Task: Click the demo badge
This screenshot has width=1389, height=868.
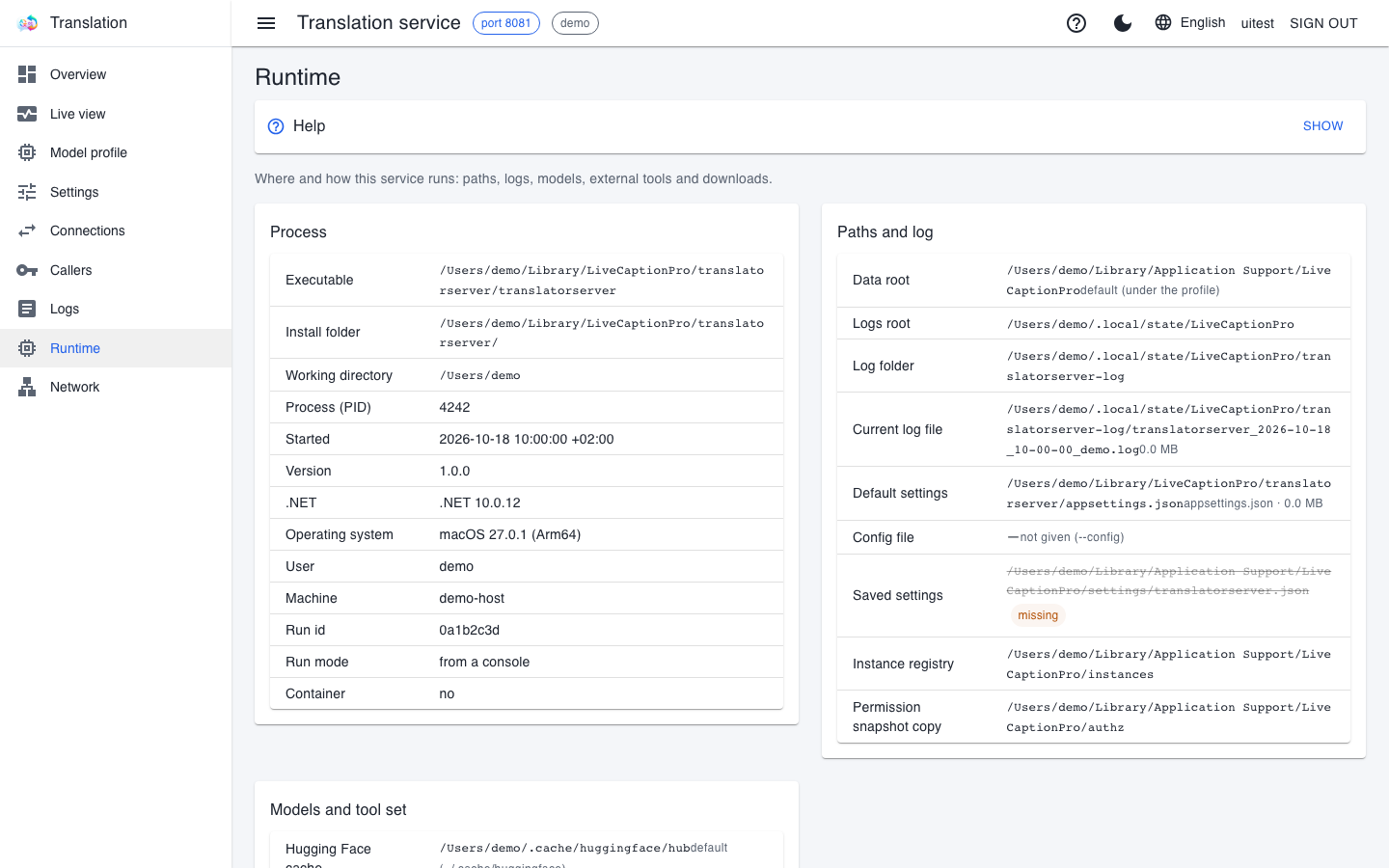Action: pos(575,23)
